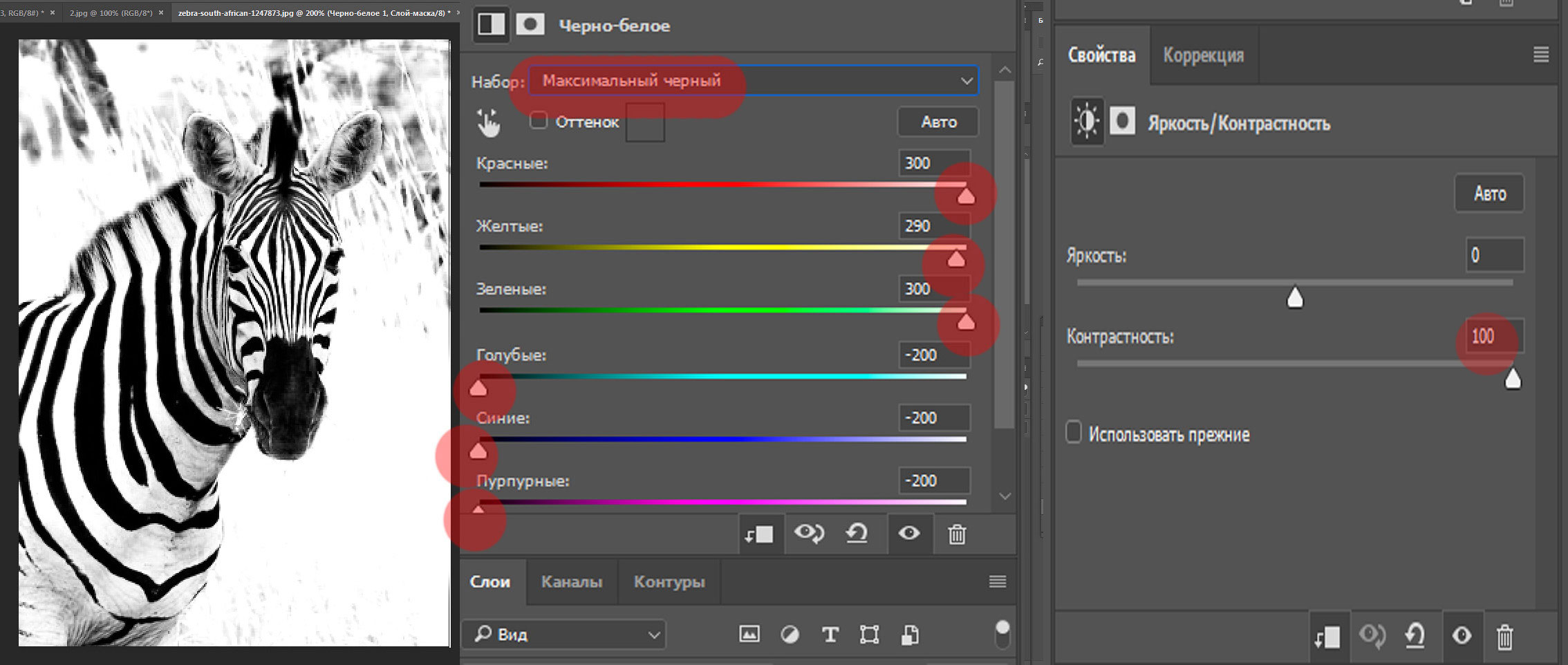The height and width of the screenshot is (665, 1568).
Task: Open the Набор preset dropdown
Action: click(754, 80)
